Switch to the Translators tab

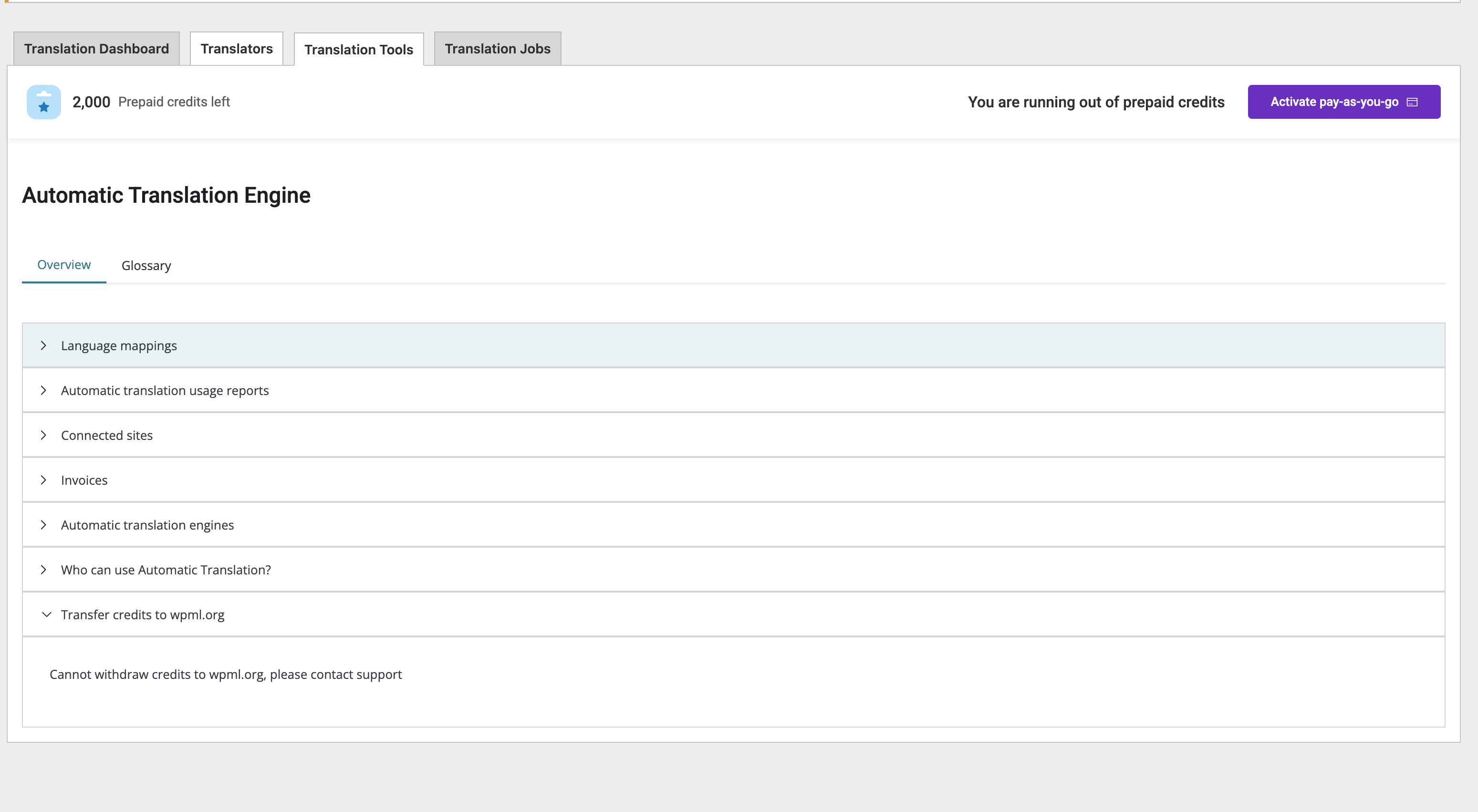point(236,49)
